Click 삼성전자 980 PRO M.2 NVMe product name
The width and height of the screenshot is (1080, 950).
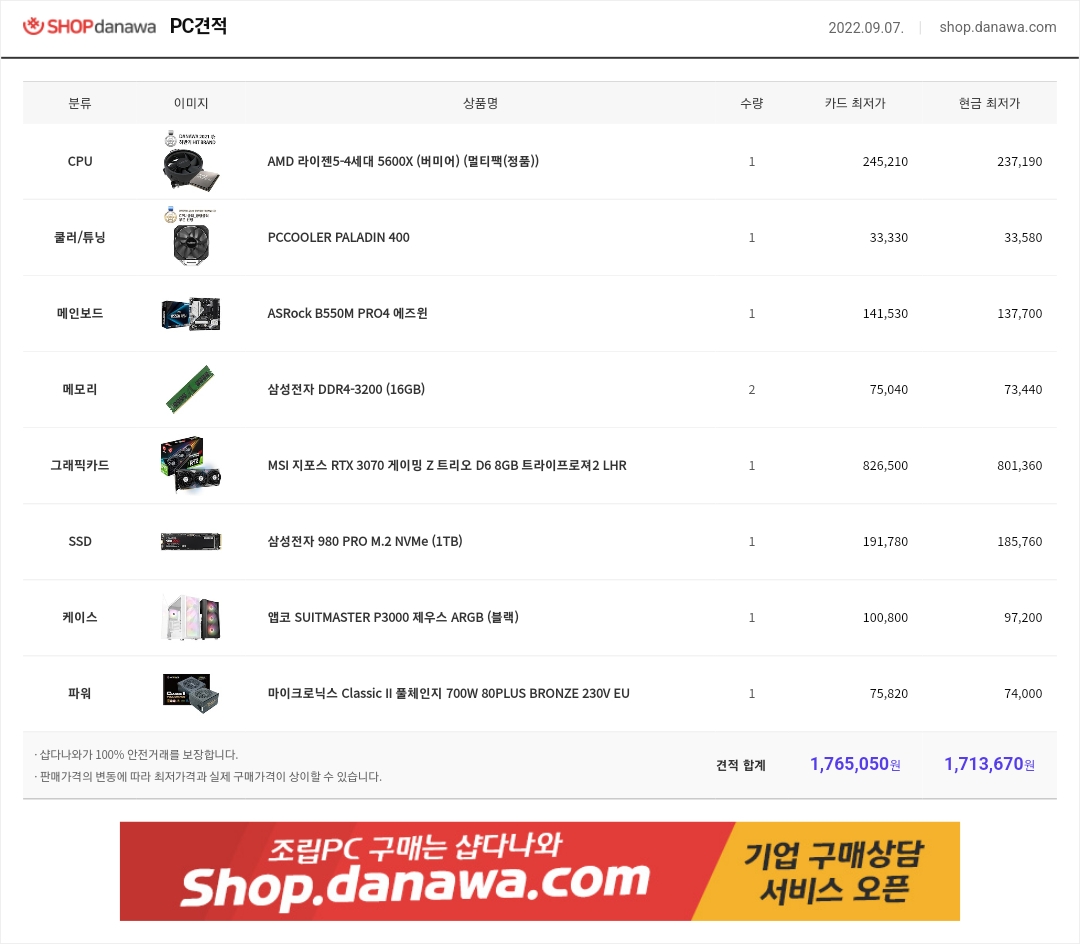364,541
